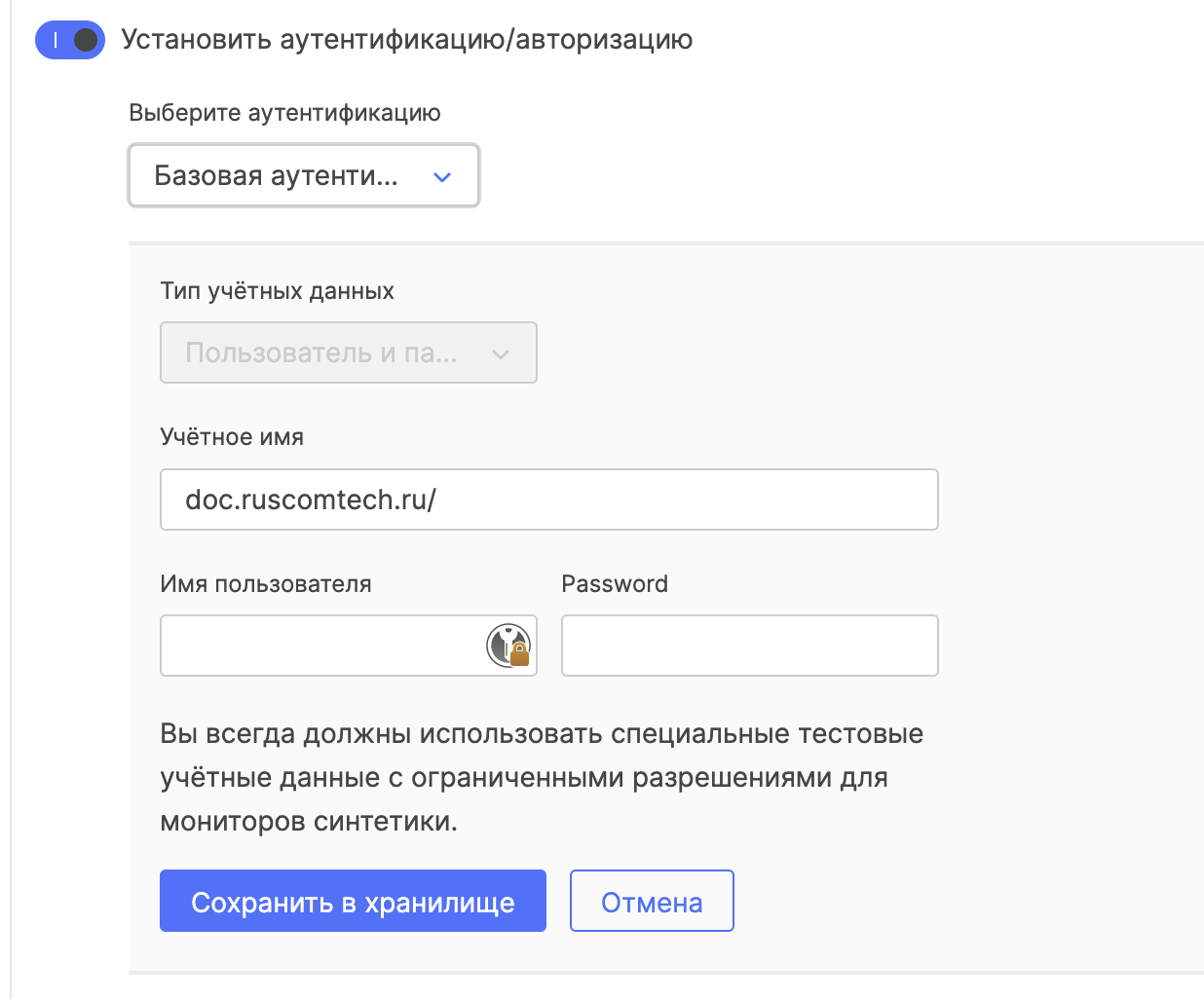Click the "Тип учётных данных" label
1204x999 pixels.
pyautogui.click(x=277, y=291)
